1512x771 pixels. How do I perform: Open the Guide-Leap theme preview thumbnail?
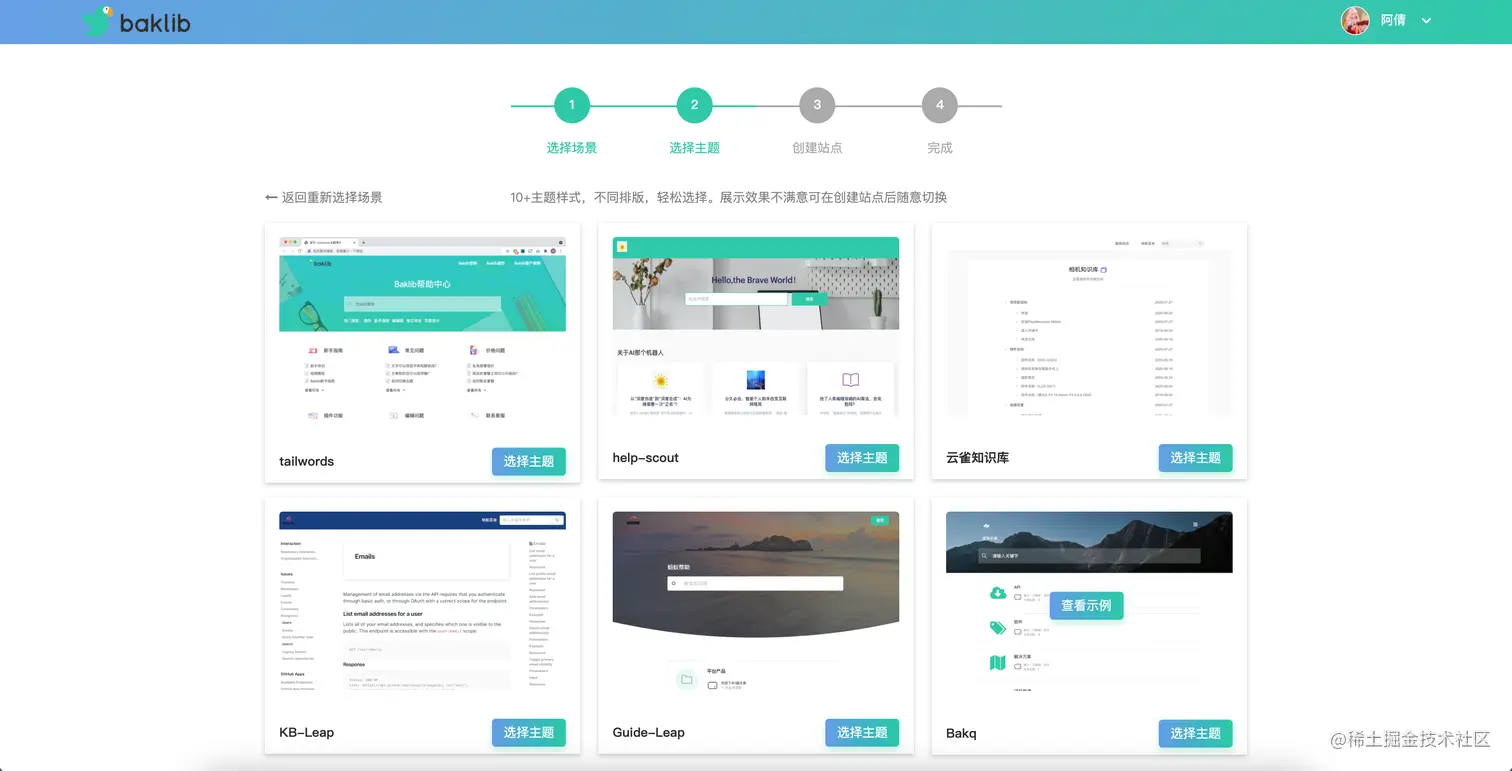(x=756, y=601)
